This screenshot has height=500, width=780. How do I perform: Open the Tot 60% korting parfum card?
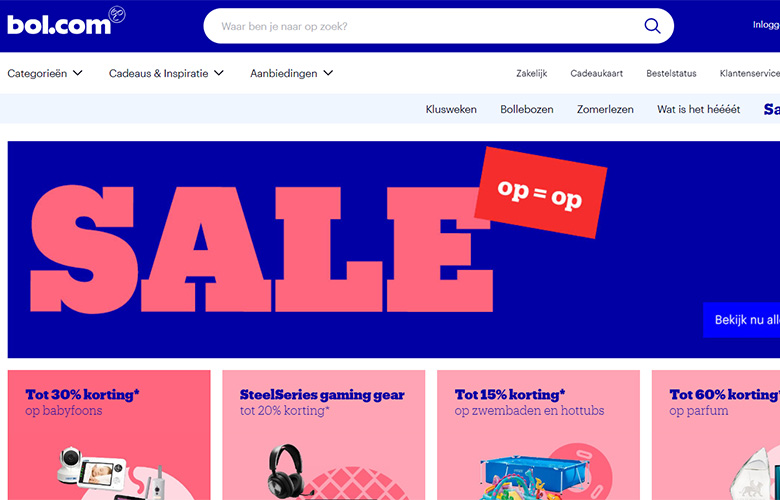pos(716,435)
